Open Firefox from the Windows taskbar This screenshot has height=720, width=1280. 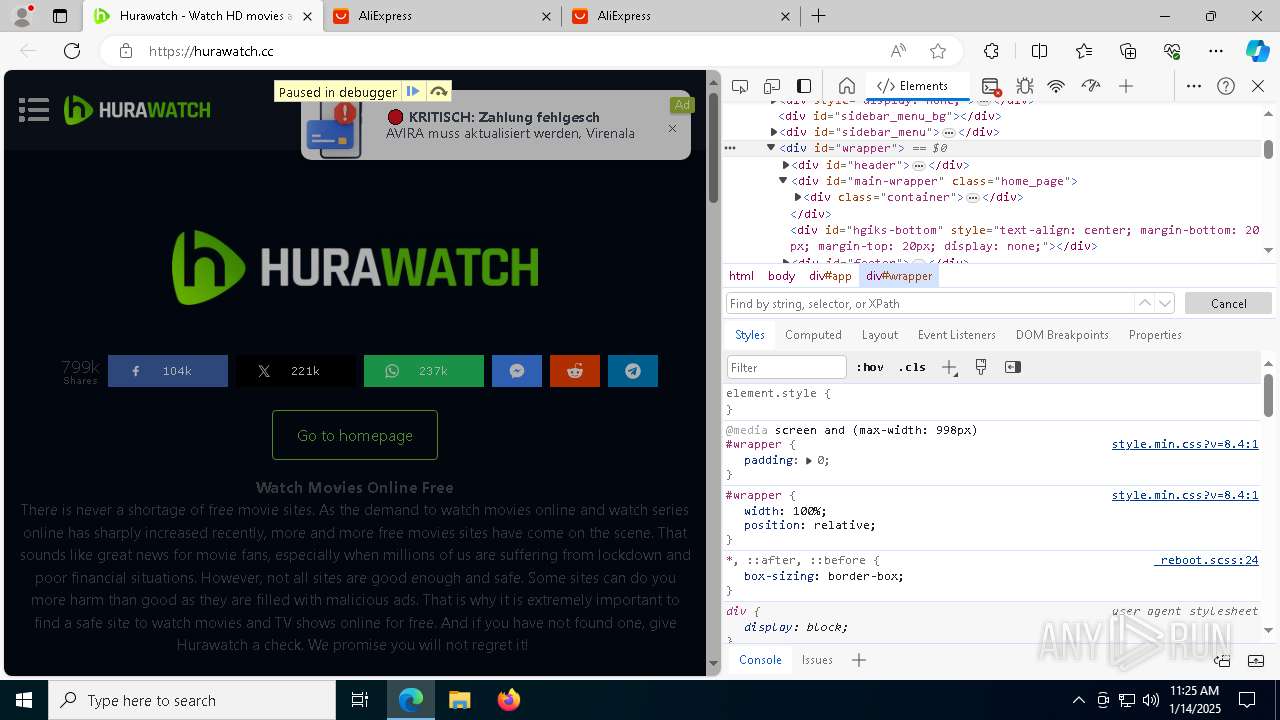coord(508,700)
